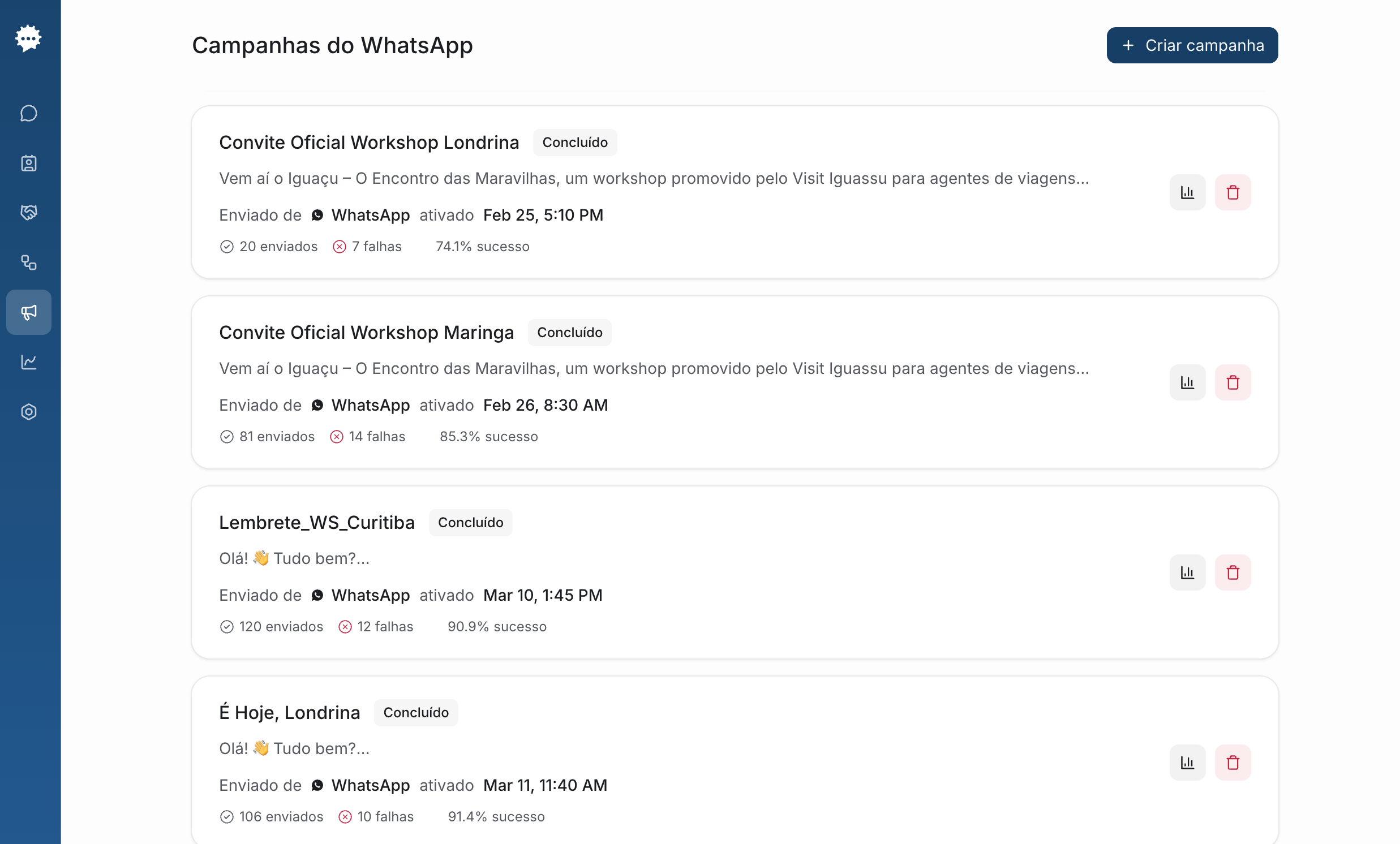View statistics for Convite Oficial Workshop Londrina
1400x844 pixels.
(x=1187, y=192)
